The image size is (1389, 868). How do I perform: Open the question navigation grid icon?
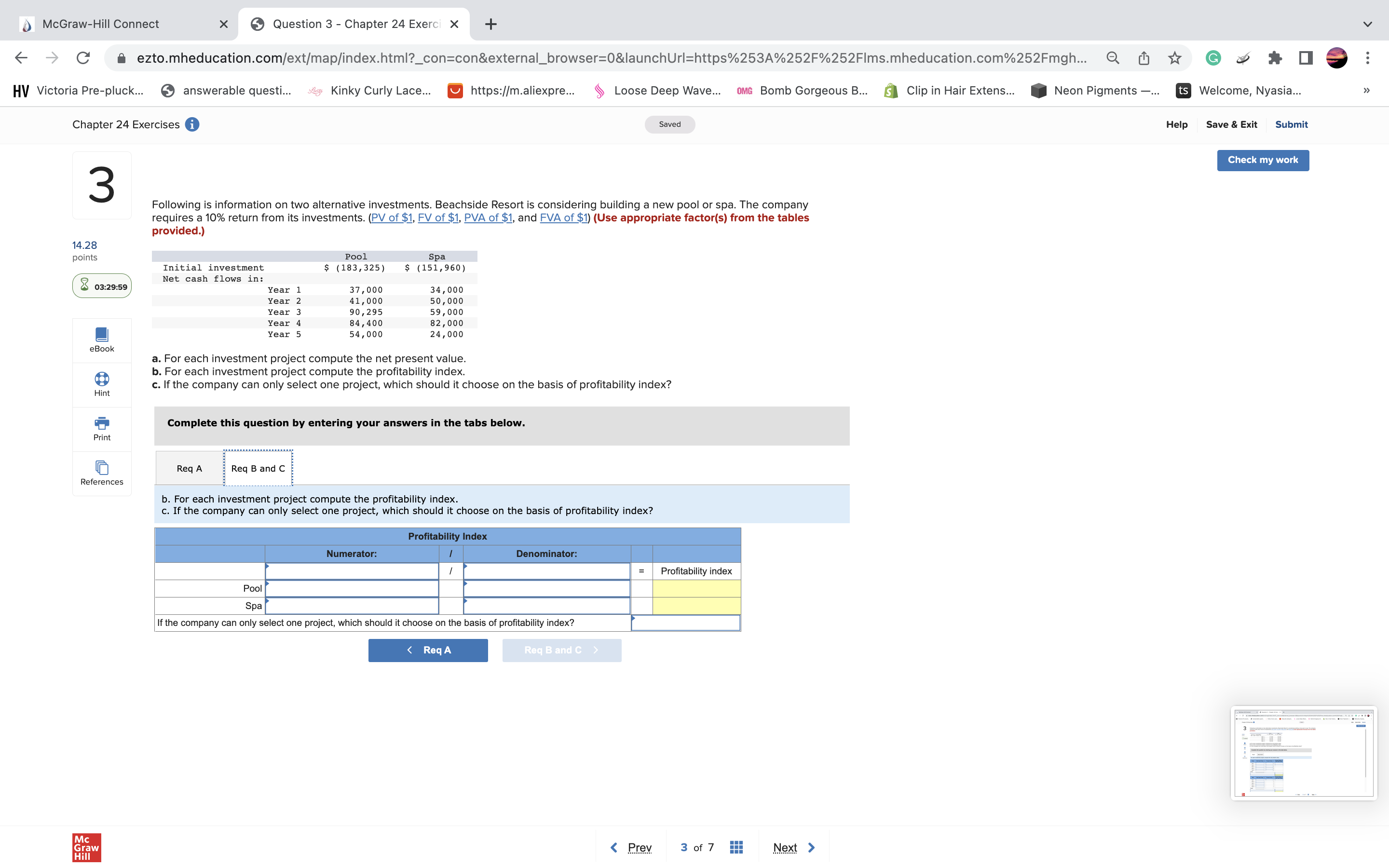[736, 847]
